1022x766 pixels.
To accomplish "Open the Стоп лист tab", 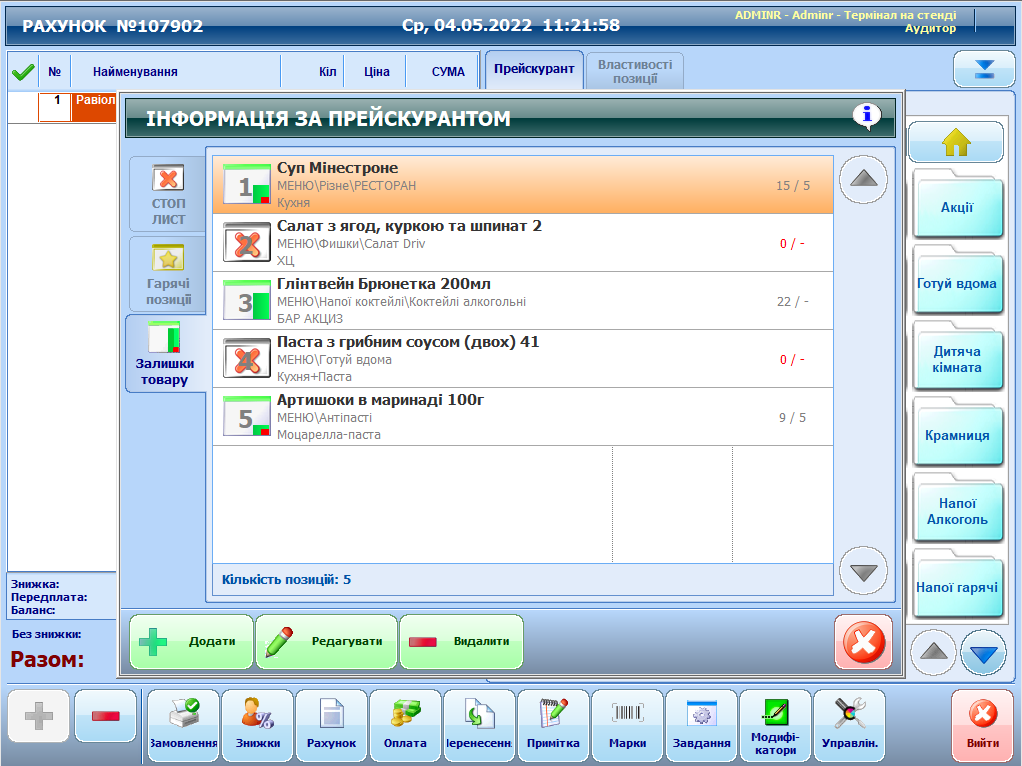I will click(x=167, y=194).
